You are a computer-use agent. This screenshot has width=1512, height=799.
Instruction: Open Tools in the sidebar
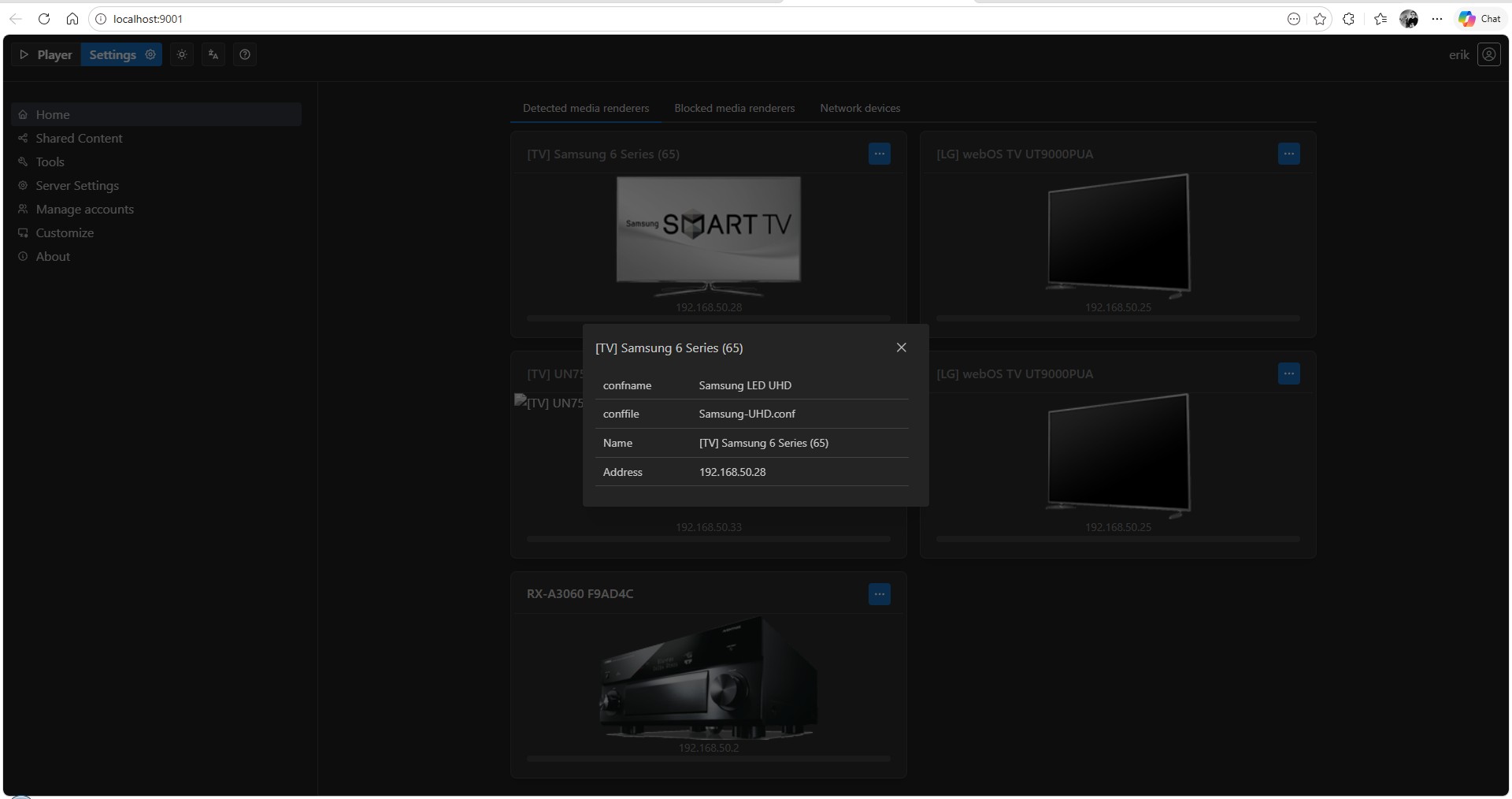tap(157, 162)
